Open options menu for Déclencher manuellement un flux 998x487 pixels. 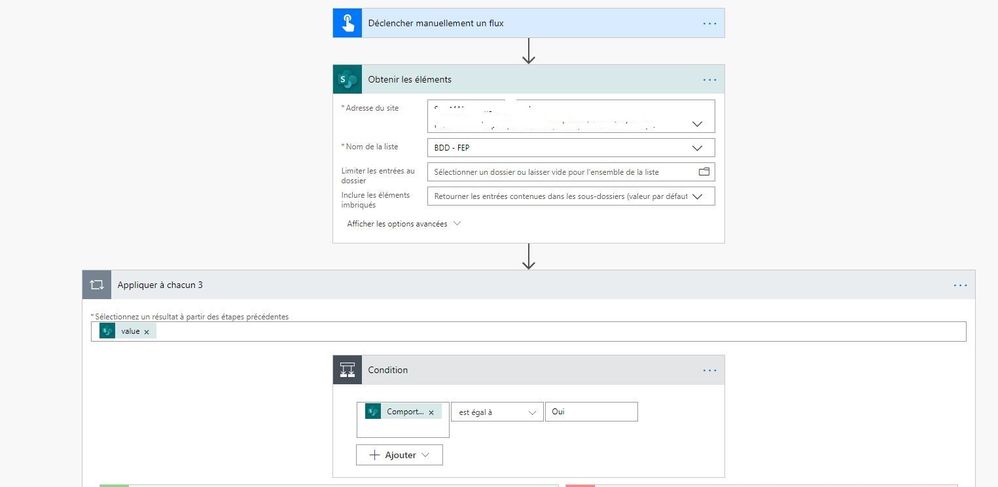point(710,24)
